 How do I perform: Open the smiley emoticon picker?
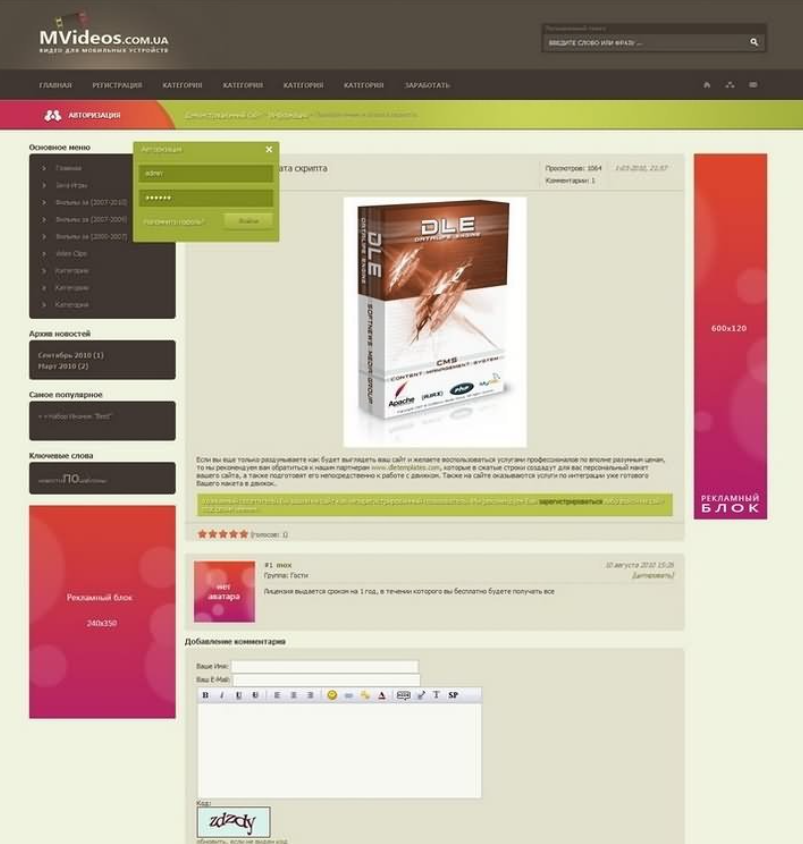click(332, 695)
